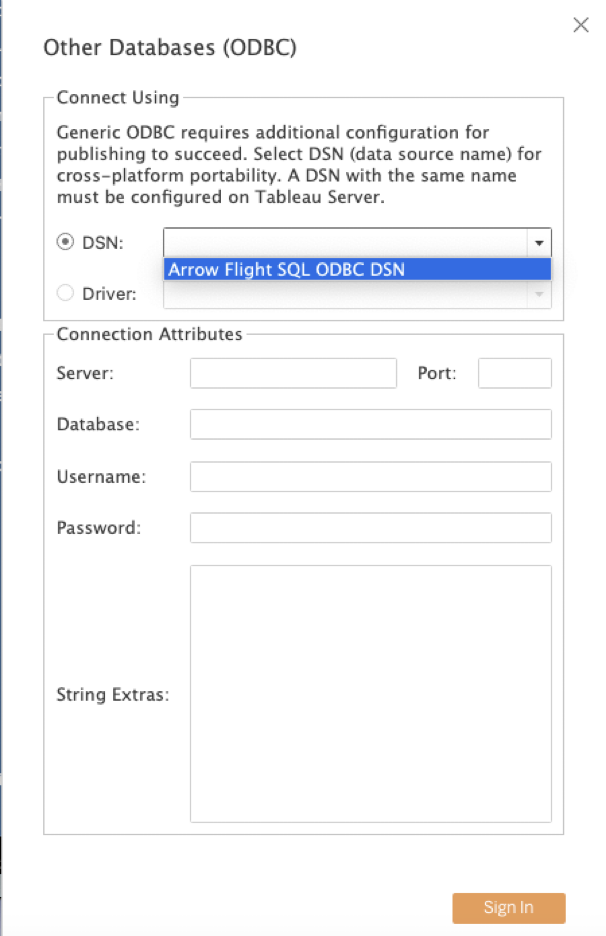Click the Connect Using group heading

click(118, 97)
